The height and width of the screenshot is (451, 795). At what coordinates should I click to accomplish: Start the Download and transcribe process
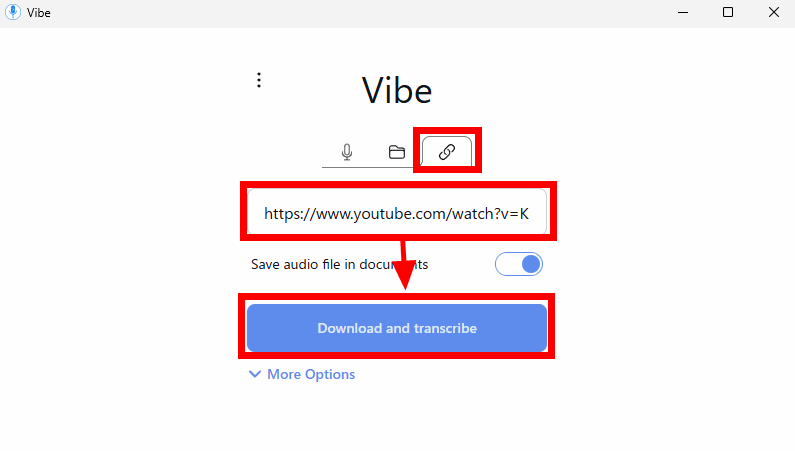coord(396,328)
